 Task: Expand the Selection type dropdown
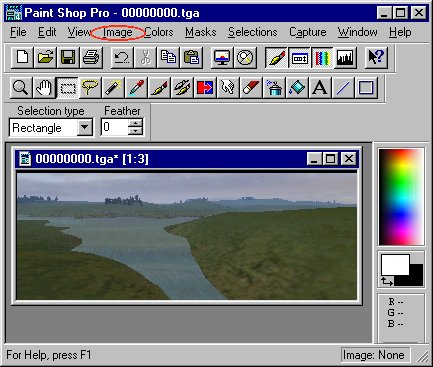click(85, 127)
